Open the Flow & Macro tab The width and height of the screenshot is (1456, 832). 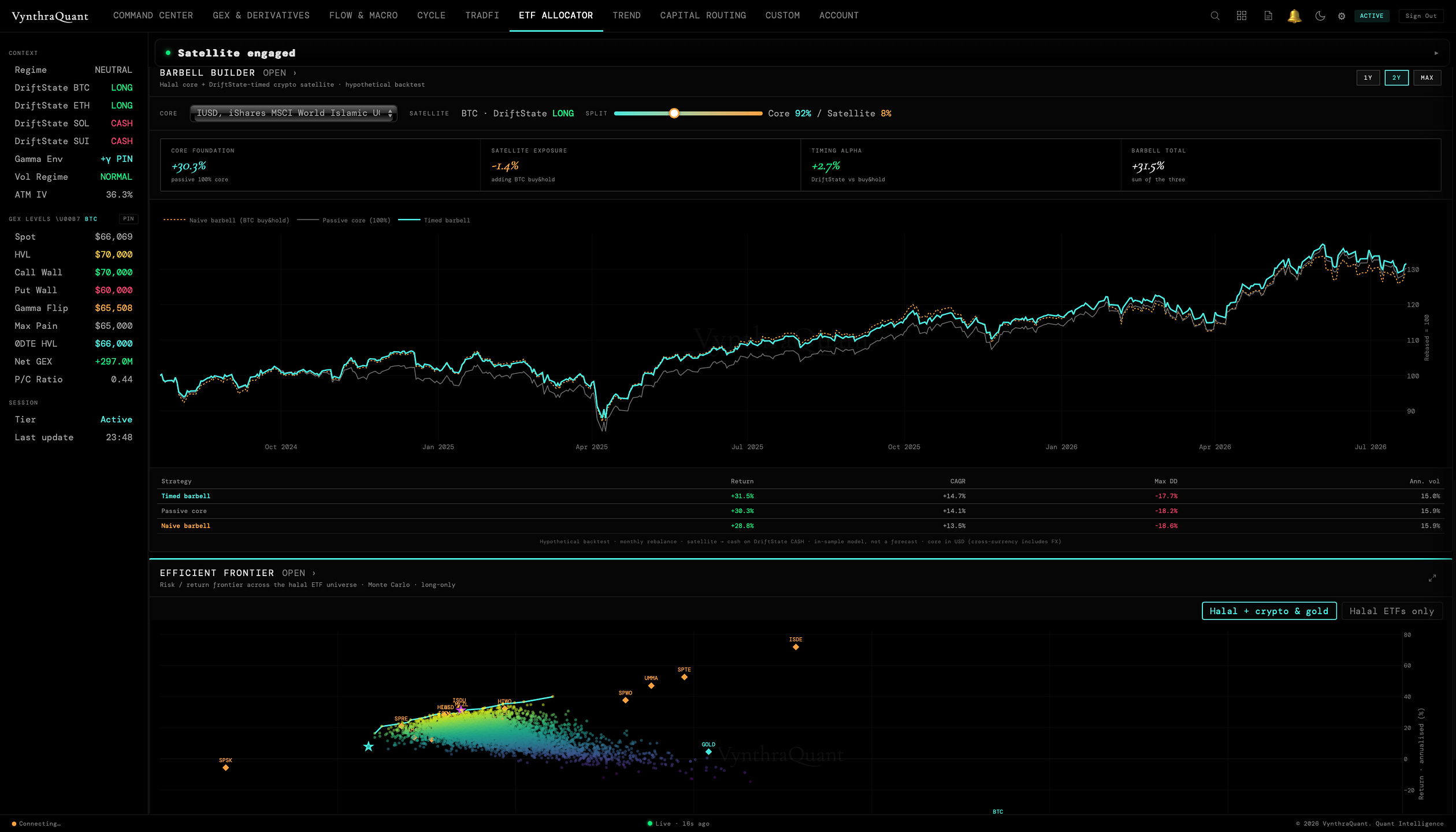(x=363, y=16)
